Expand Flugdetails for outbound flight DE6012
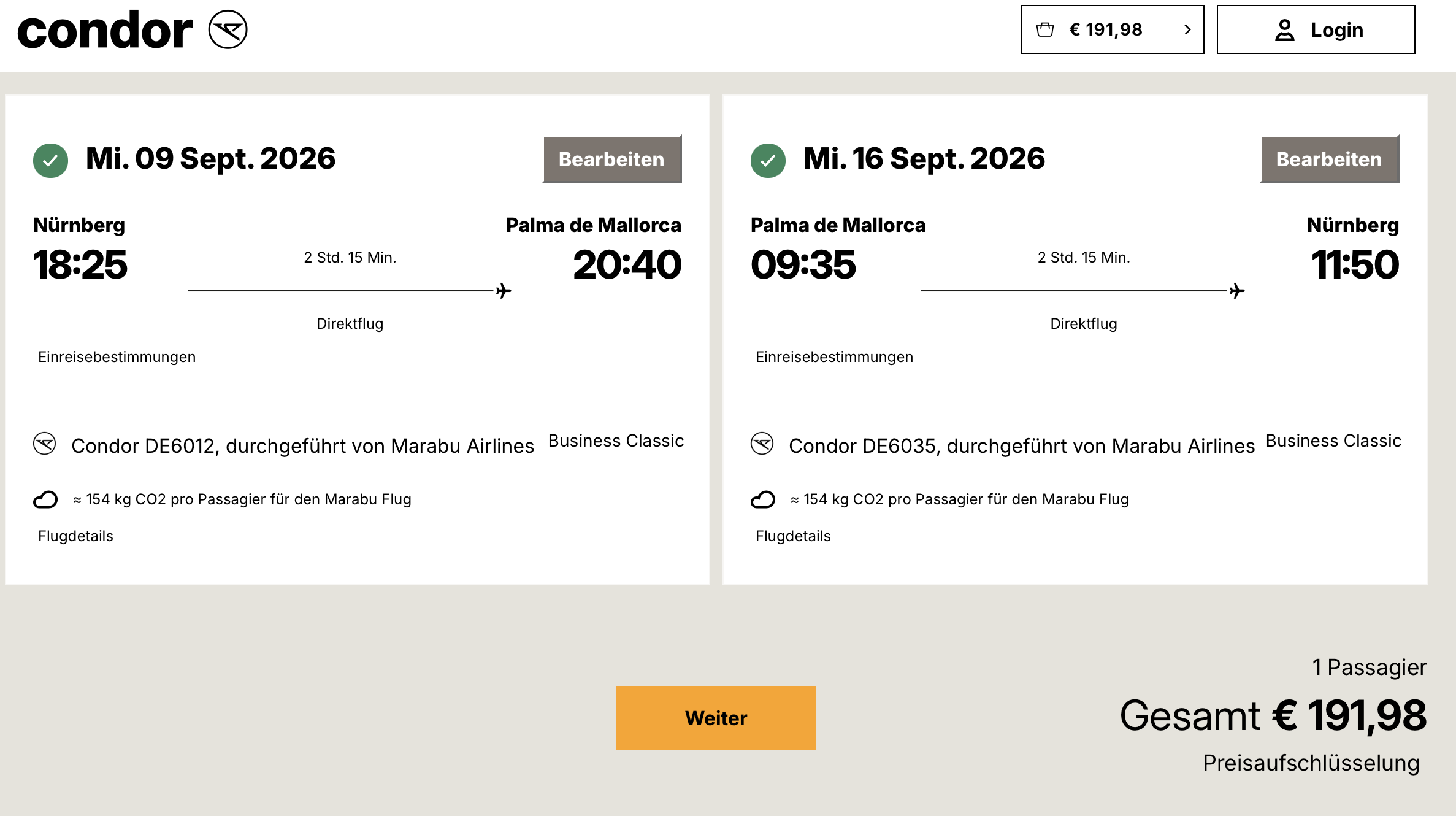 (x=76, y=536)
